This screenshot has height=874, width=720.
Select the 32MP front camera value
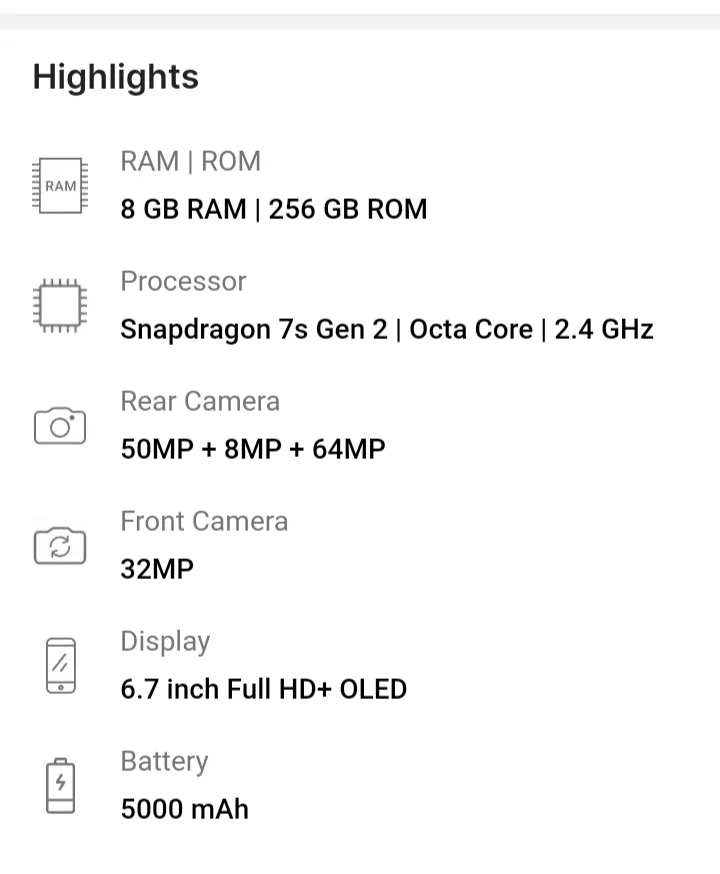point(157,569)
